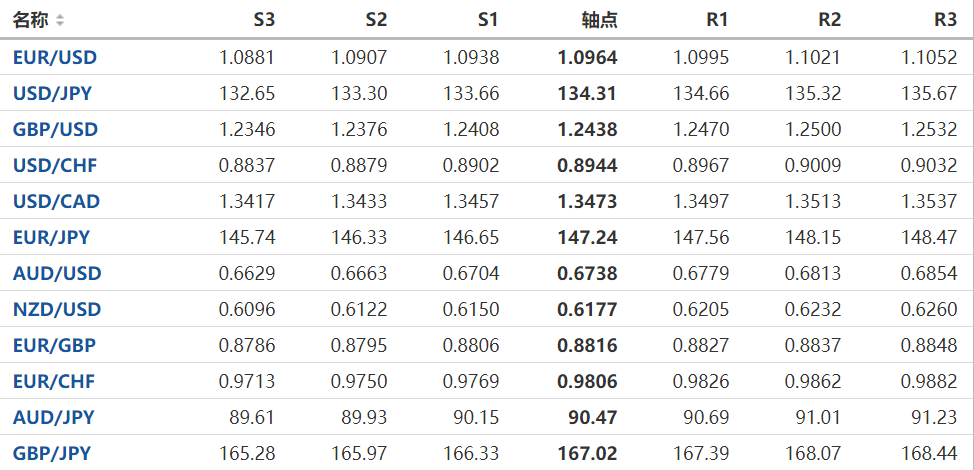The width and height of the screenshot is (974, 470).
Task: View the EUR/JPY pair details
Action: click(x=51, y=237)
